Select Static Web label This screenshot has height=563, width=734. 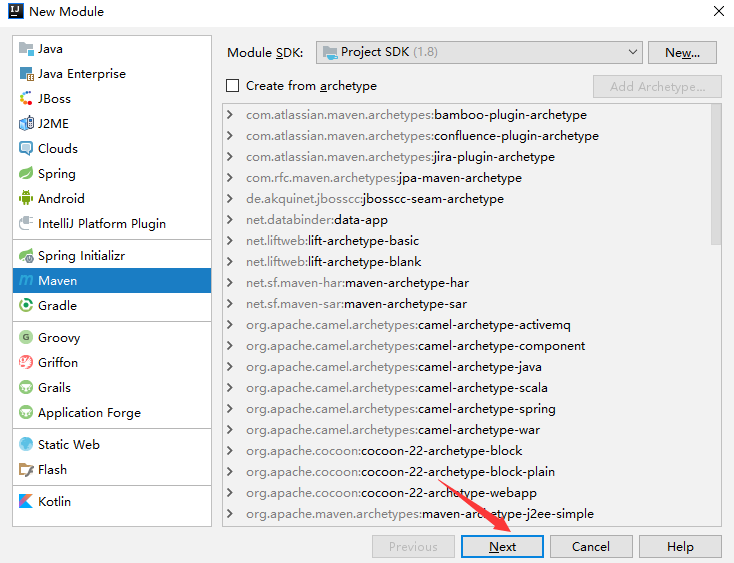[69, 445]
